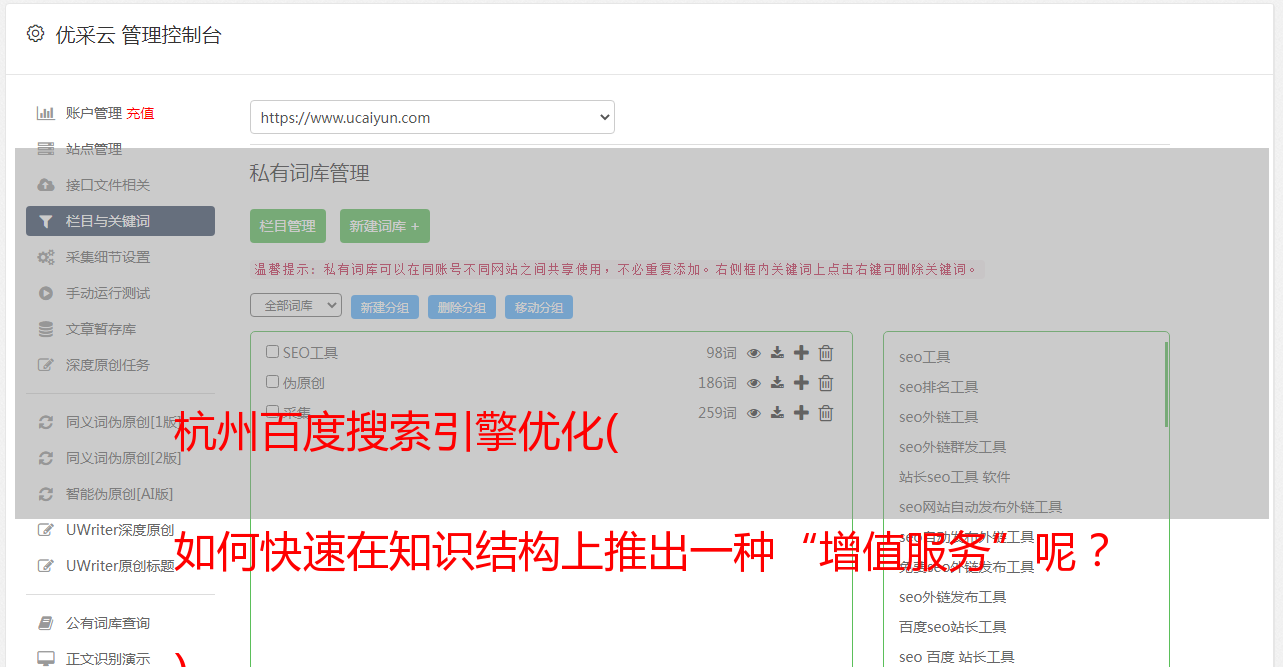This screenshot has width=1283, height=667.
Task: Click the download icon in the 259词 row
Action: [x=777, y=413]
